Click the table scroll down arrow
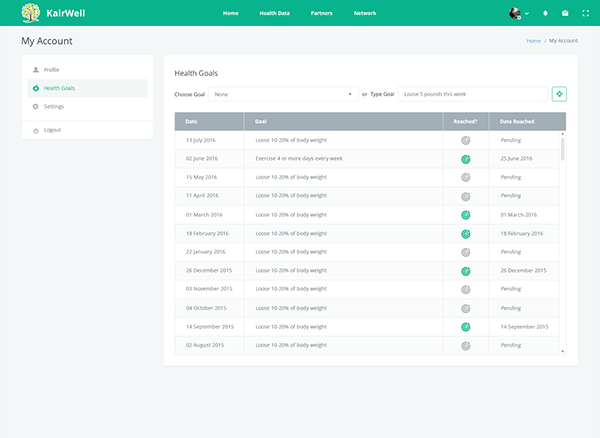This screenshot has height=438, width=600. (x=562, y=351)
